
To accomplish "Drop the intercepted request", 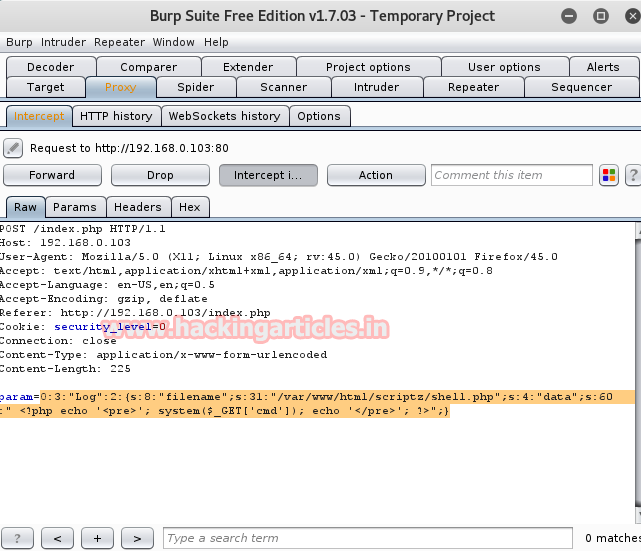I will click(160, 175).
